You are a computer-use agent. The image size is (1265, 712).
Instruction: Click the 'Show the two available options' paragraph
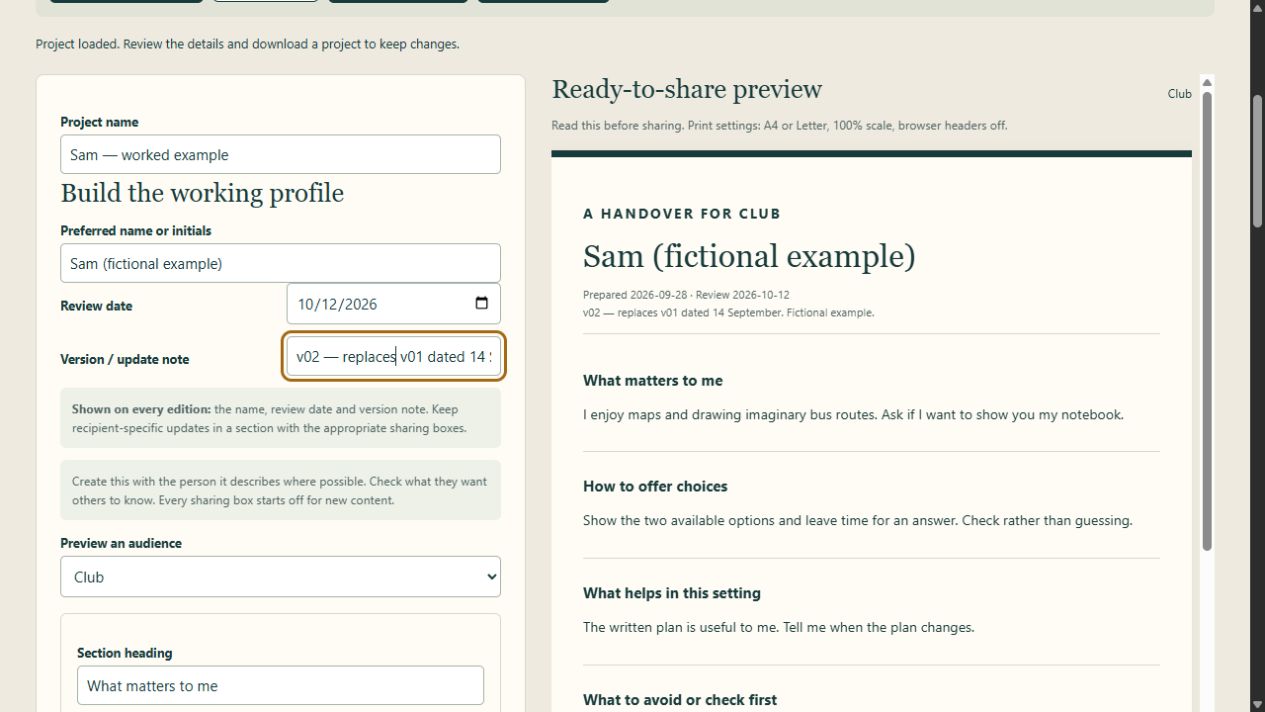tap(858, 521)
